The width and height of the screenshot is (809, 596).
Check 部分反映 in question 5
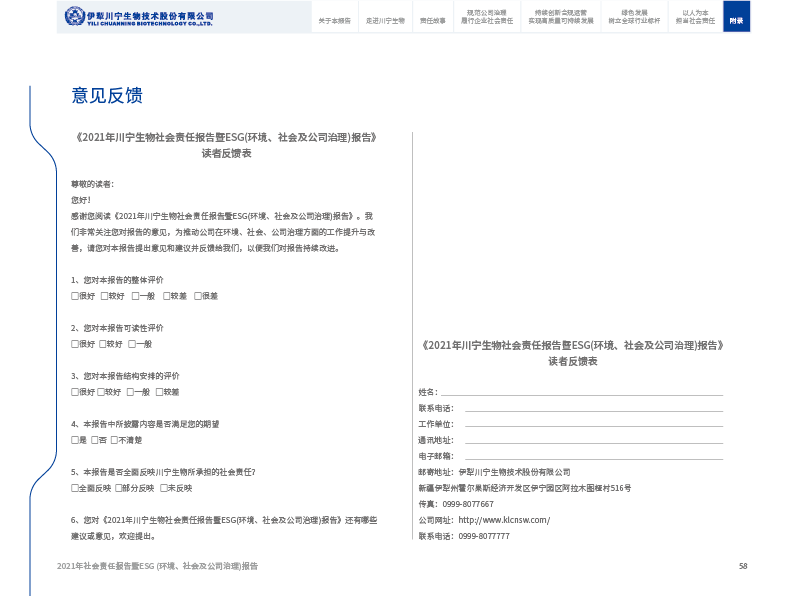[x=119, y=488]
